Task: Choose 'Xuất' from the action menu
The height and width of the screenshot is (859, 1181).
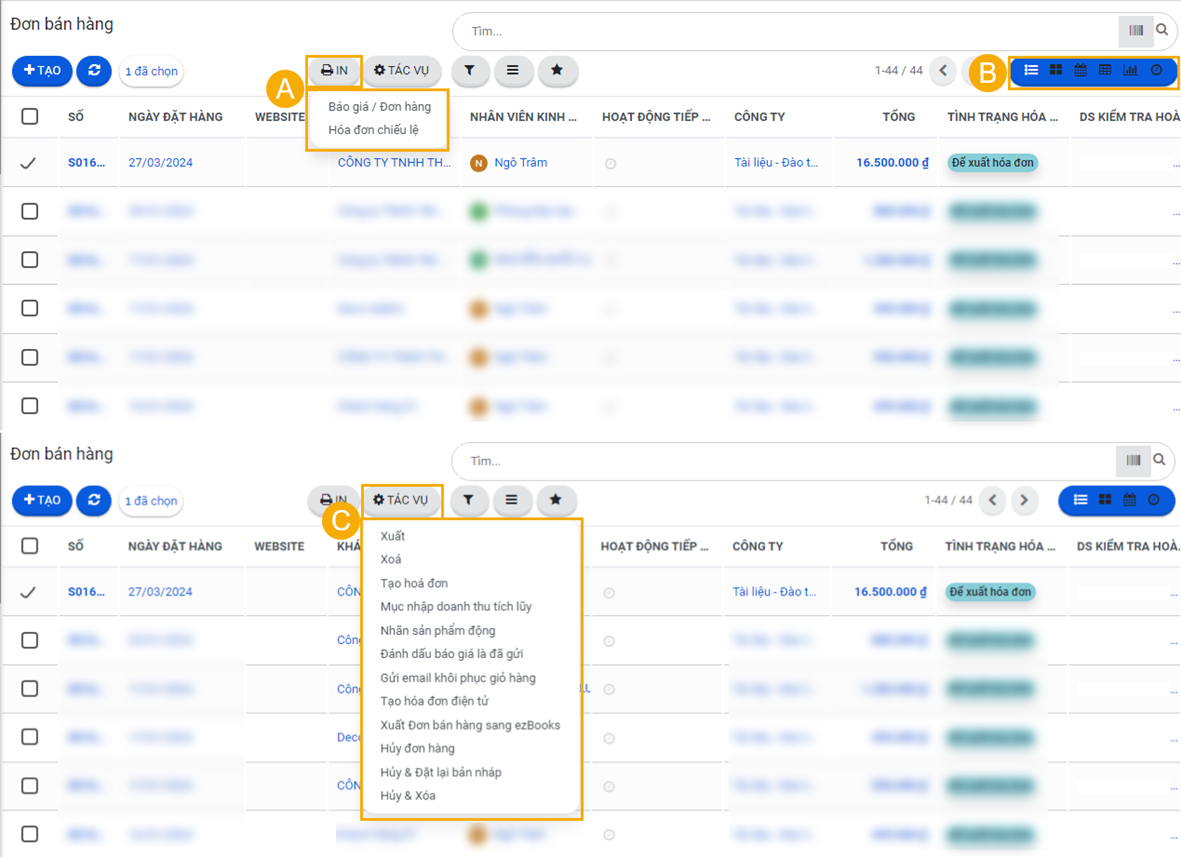Action: 392,536
